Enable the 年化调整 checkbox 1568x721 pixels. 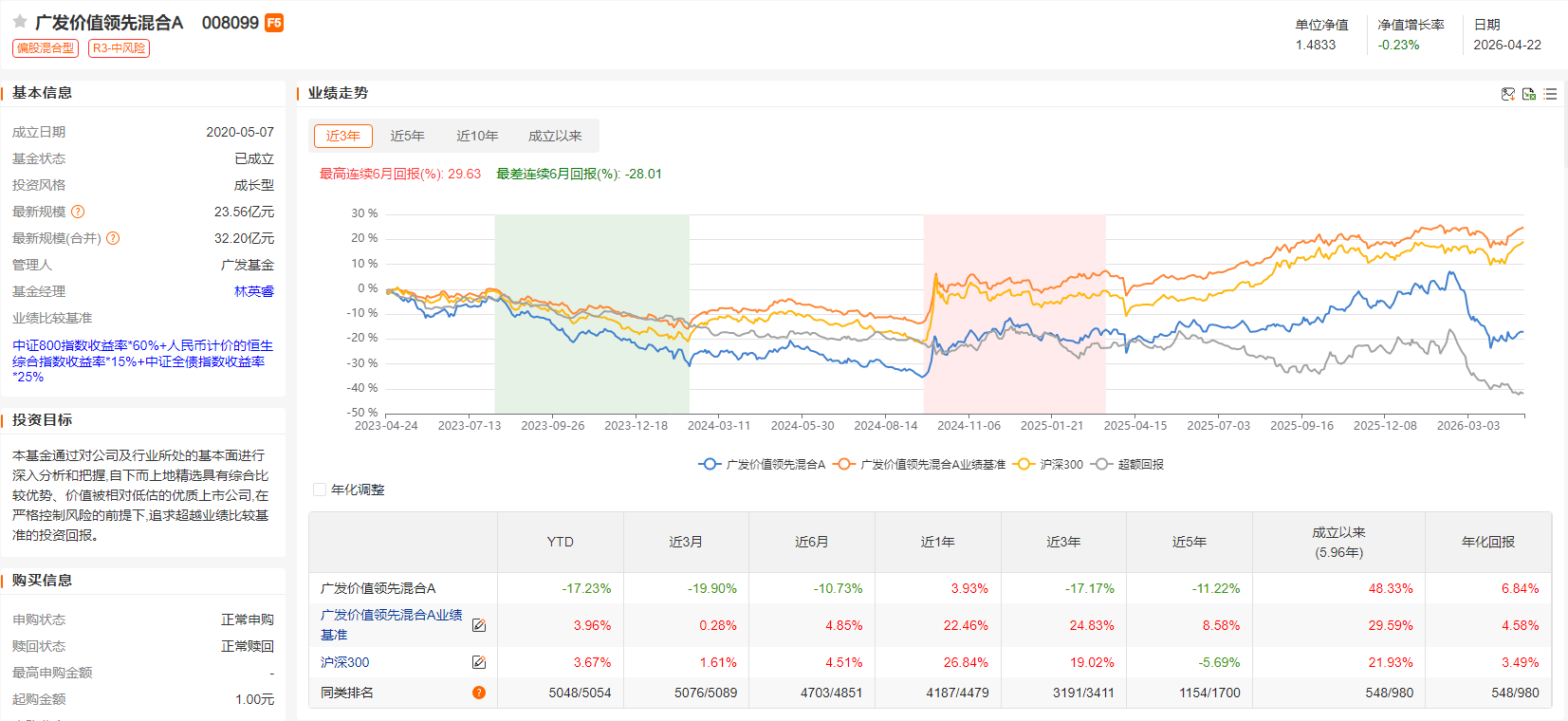[320, 490]
